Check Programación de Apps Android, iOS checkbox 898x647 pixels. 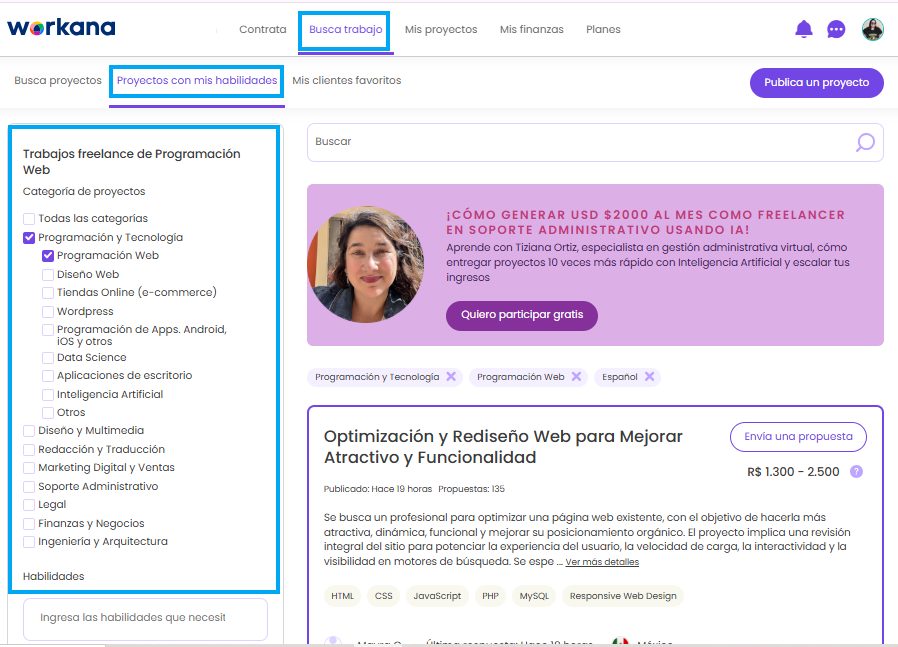click(x=48, y=330)
